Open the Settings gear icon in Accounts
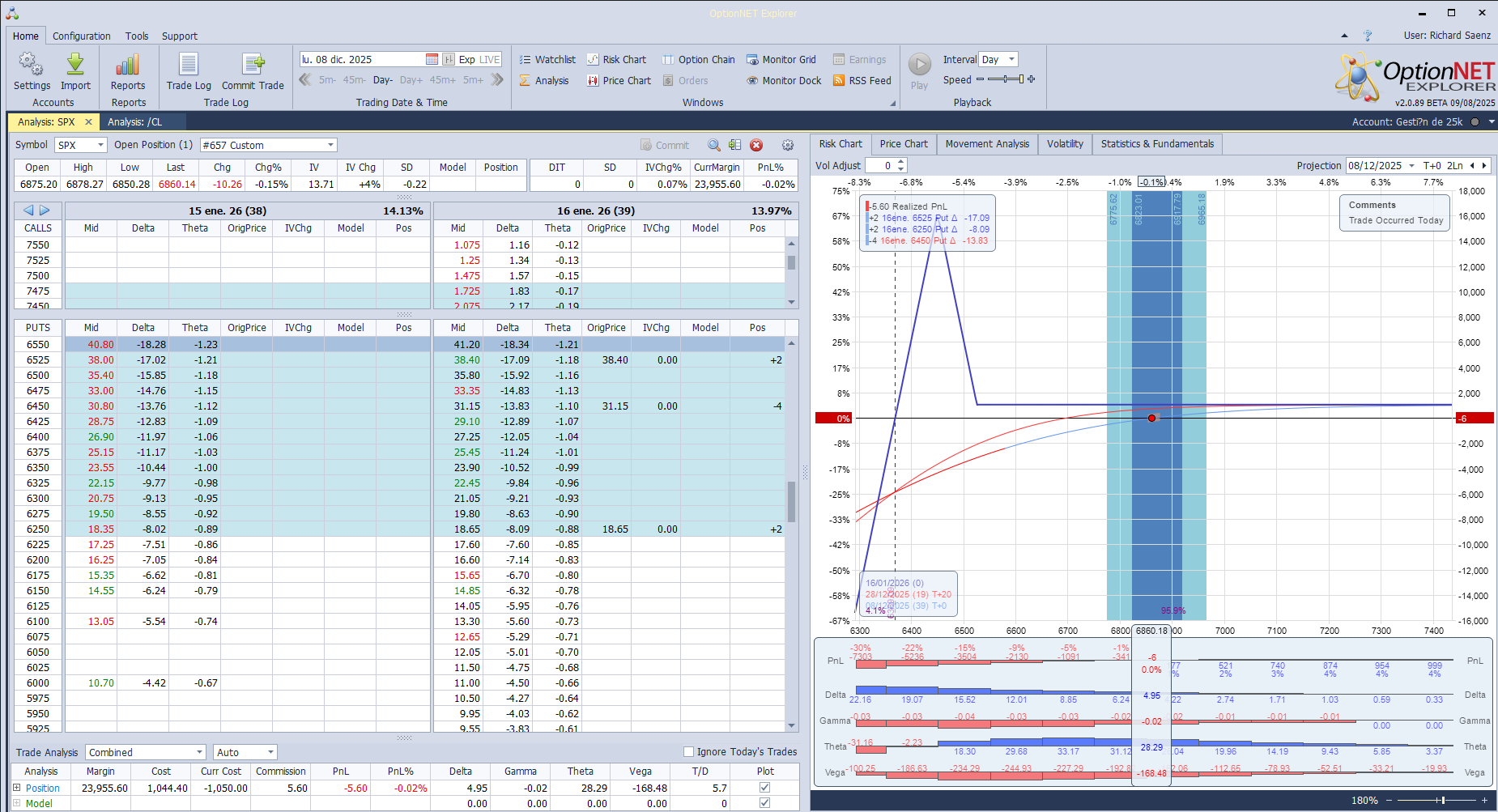This screenshot has height=812, width=1498. click(32, 71)
